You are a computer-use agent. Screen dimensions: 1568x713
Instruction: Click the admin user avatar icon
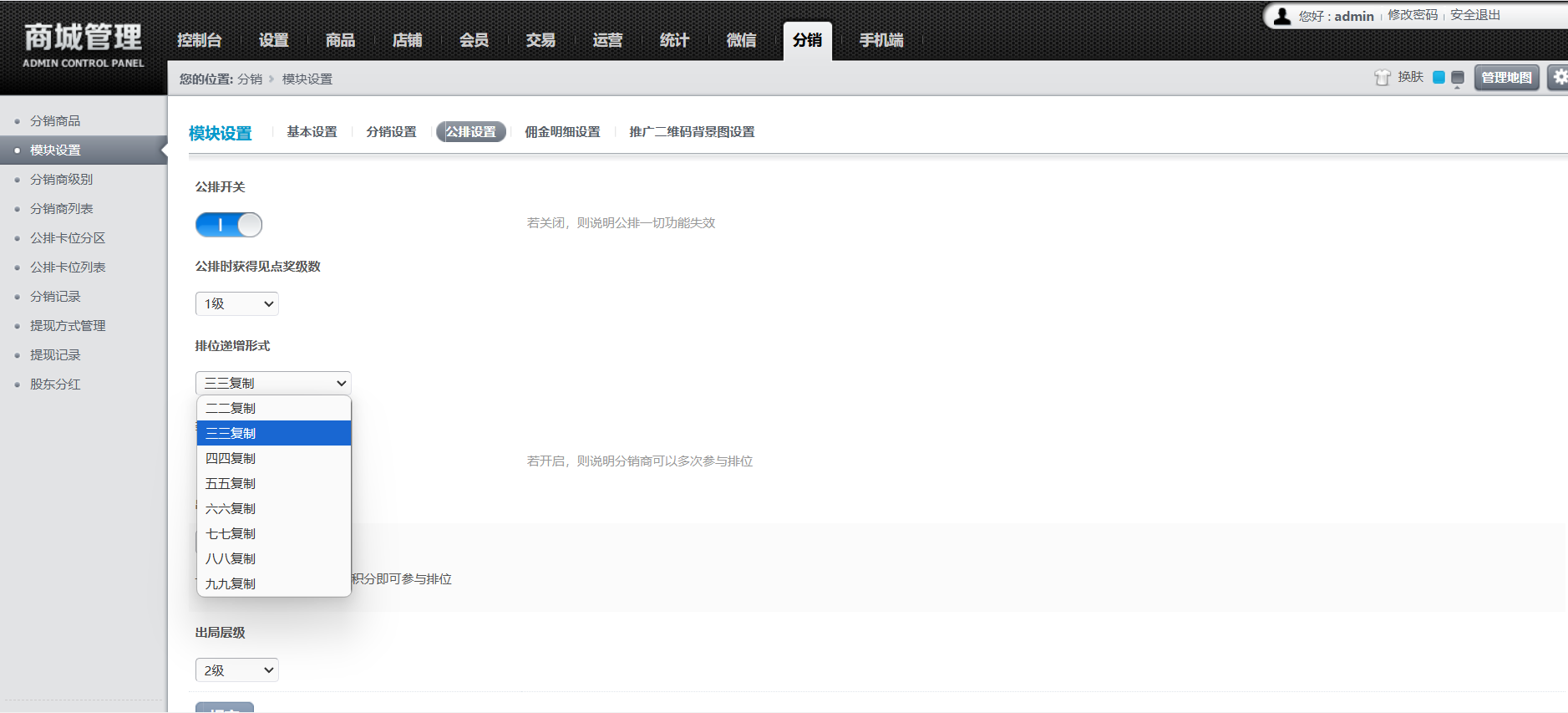click(x=1282, y=16)
